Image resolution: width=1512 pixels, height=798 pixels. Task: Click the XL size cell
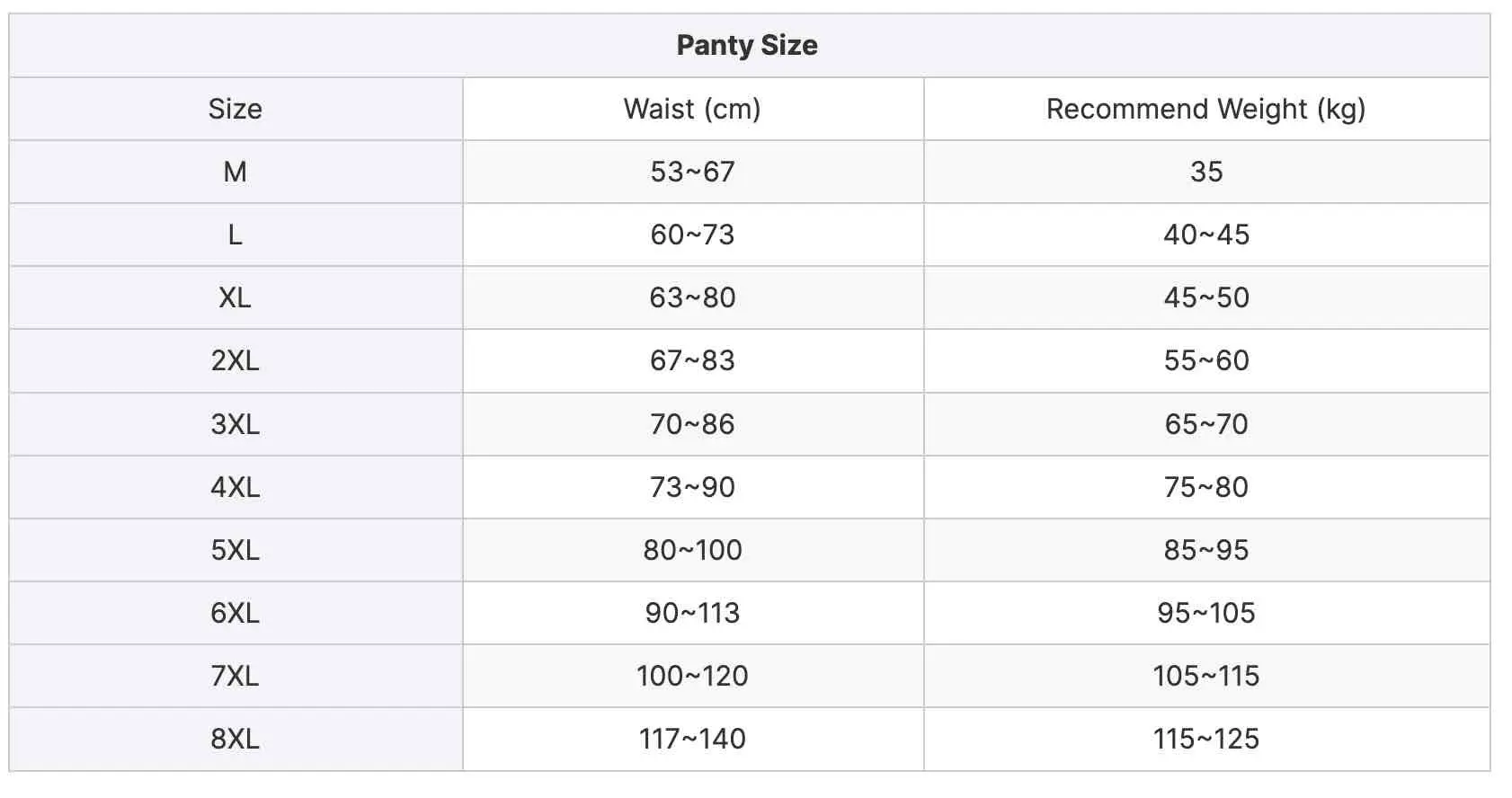click(x=236, y=297)
